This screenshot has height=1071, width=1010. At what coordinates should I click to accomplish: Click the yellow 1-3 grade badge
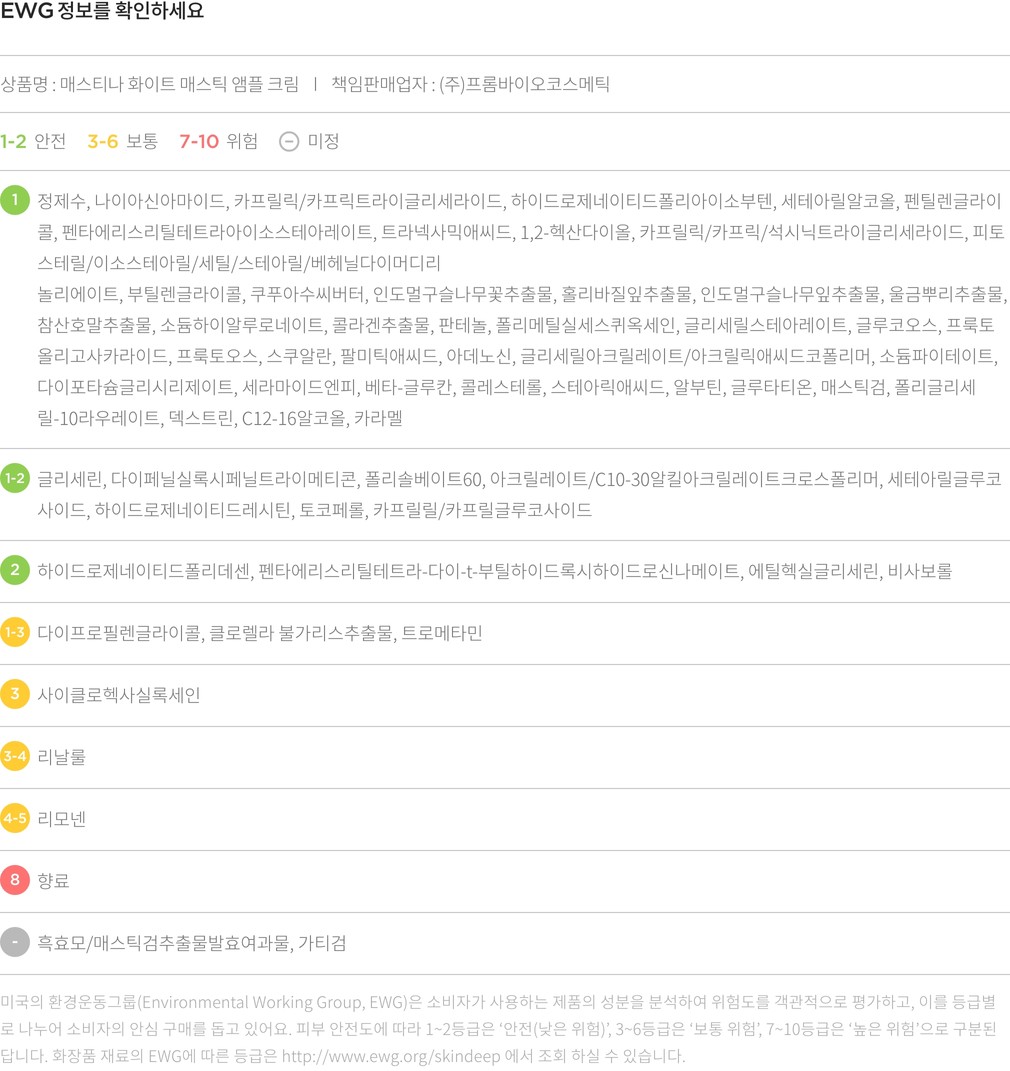15,632
